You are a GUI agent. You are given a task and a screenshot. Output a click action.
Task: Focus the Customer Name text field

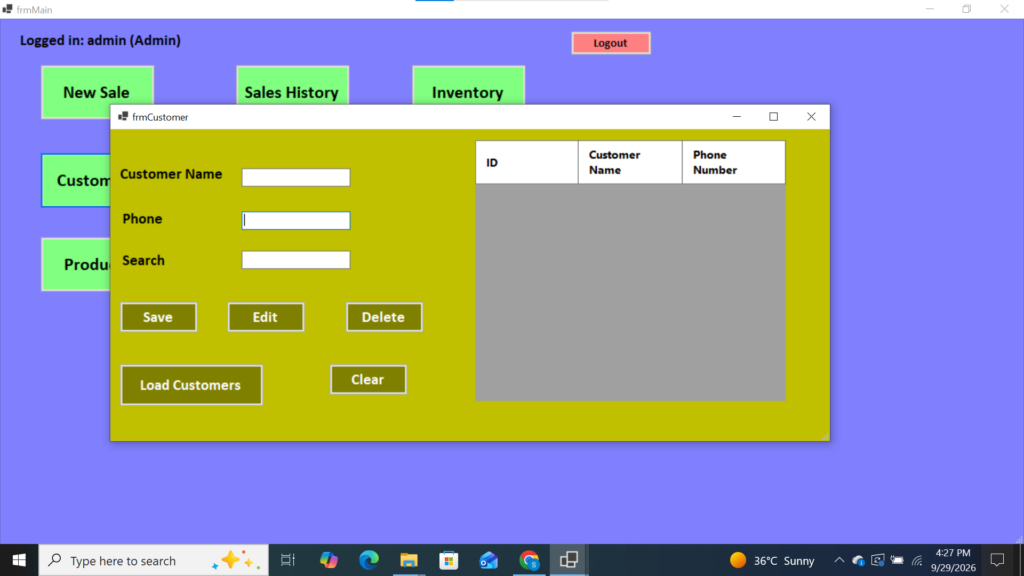[x=296, y=177]
